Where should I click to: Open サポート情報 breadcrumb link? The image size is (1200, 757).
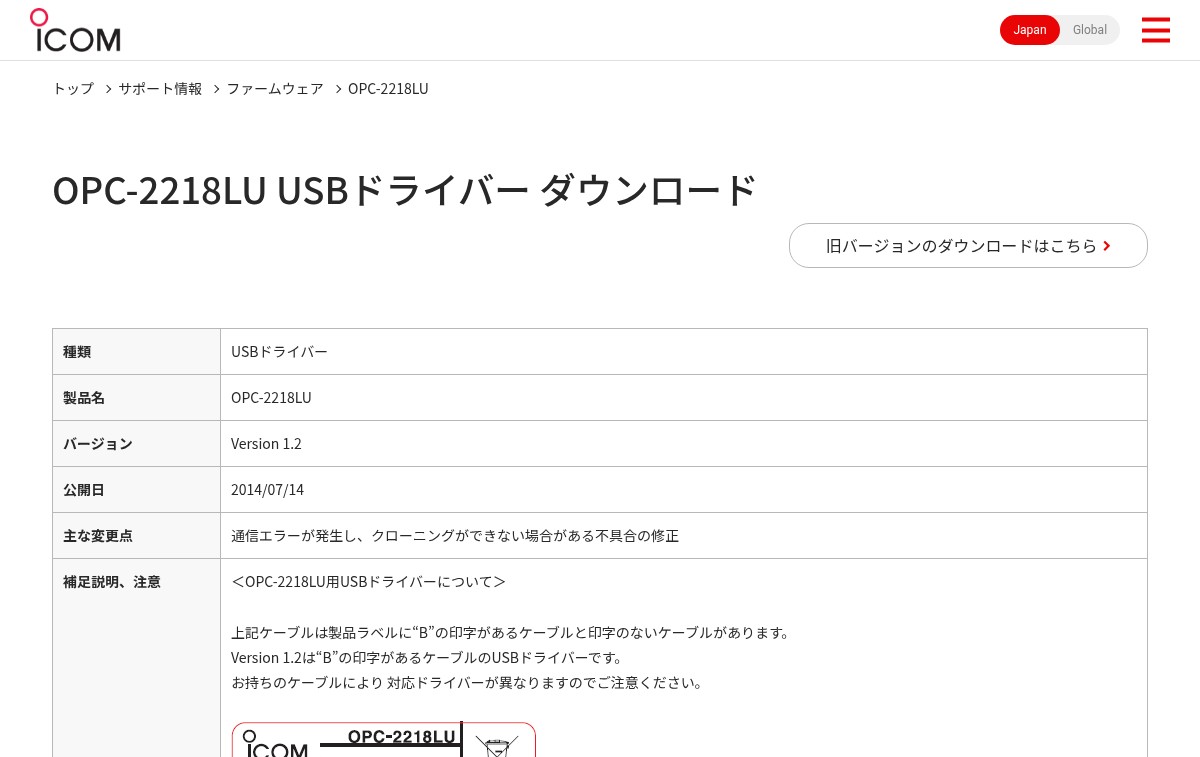160,89
